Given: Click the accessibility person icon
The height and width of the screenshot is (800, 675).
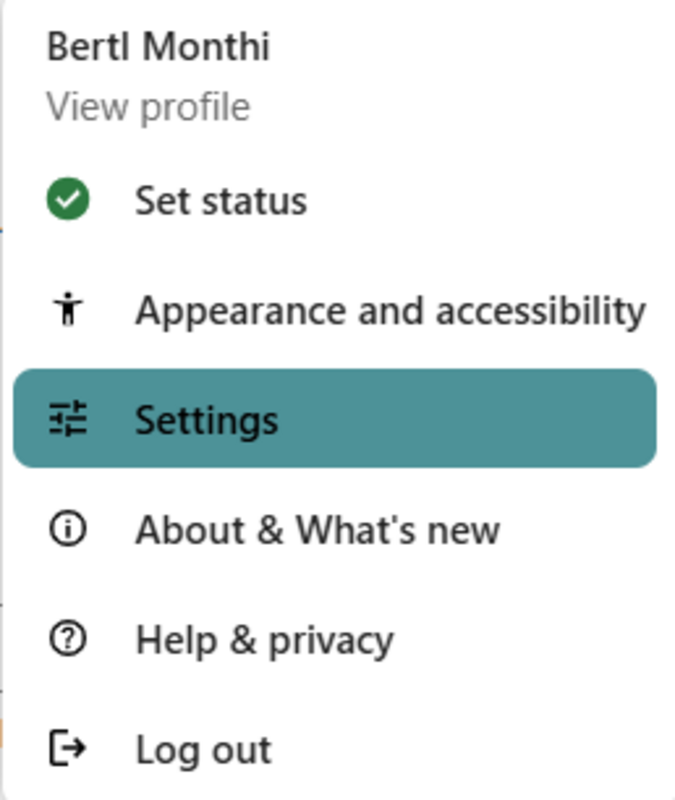Looking at the screenshot, I should click(68, 310).
